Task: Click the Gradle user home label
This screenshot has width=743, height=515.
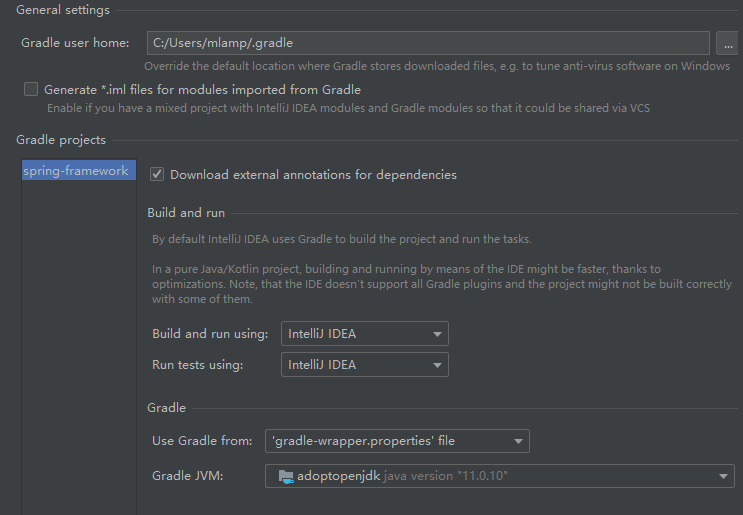Action: (x=75, y=43)
